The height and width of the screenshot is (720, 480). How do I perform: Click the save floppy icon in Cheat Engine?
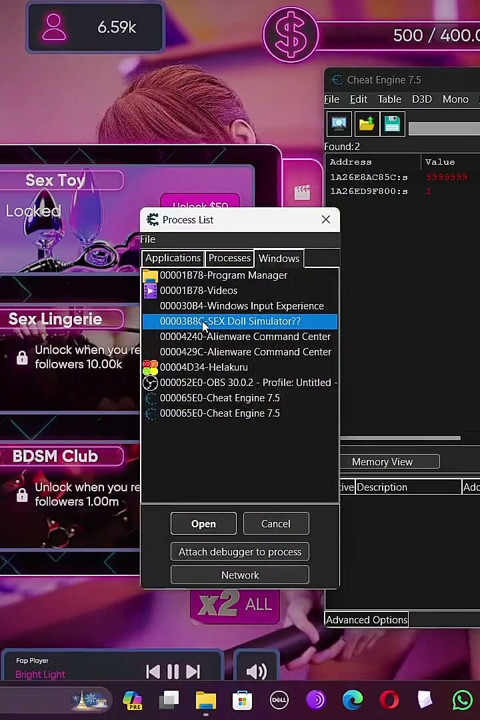tap(392, 124)
